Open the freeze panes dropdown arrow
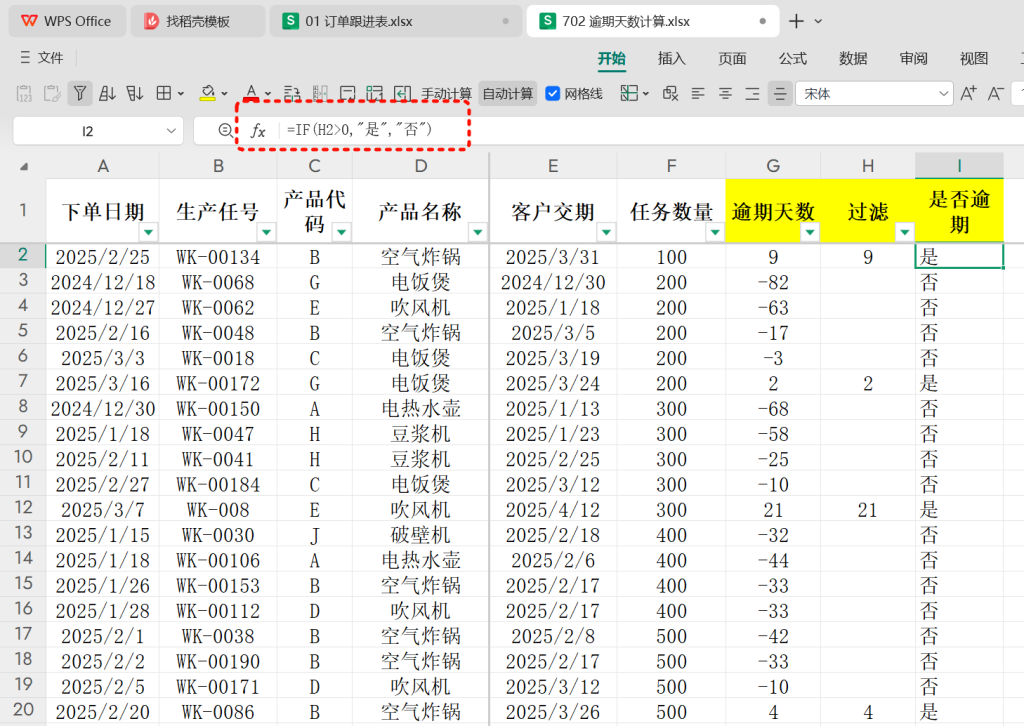 tap(646, 94)
